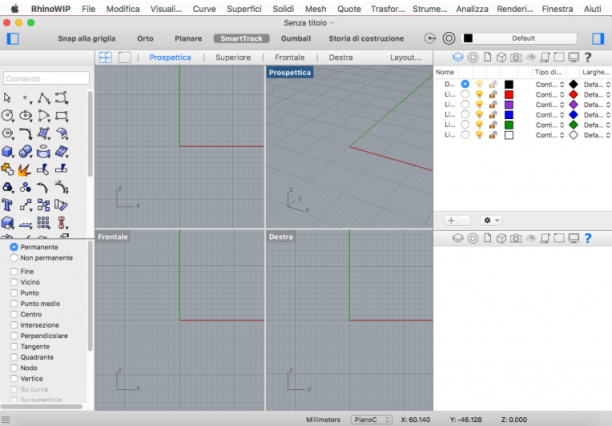Activate the Polyline drawing tool
Viewport: 612px width, 426px height.
tap(44, 98)
